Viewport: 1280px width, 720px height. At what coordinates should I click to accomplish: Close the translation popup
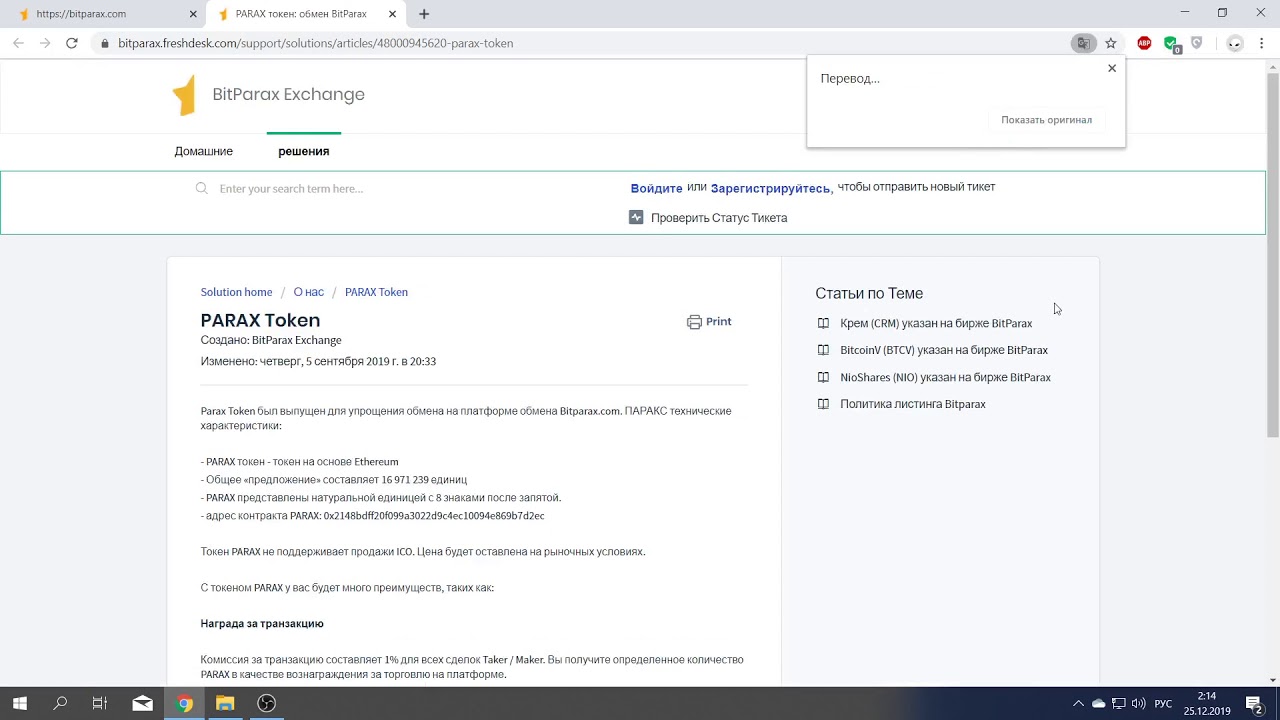tap(1112, 68)
